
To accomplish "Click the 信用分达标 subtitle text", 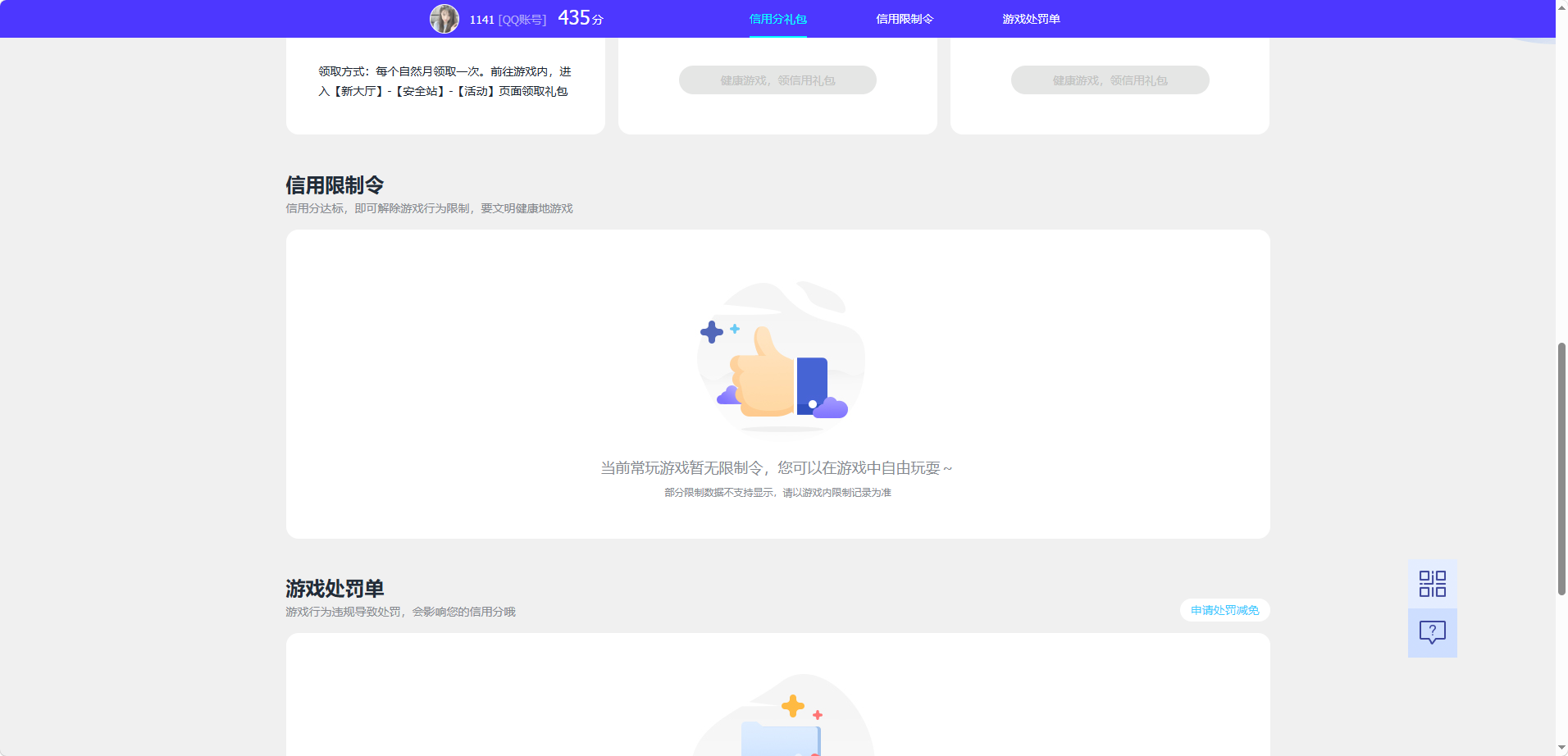I will tap(429, 208).
